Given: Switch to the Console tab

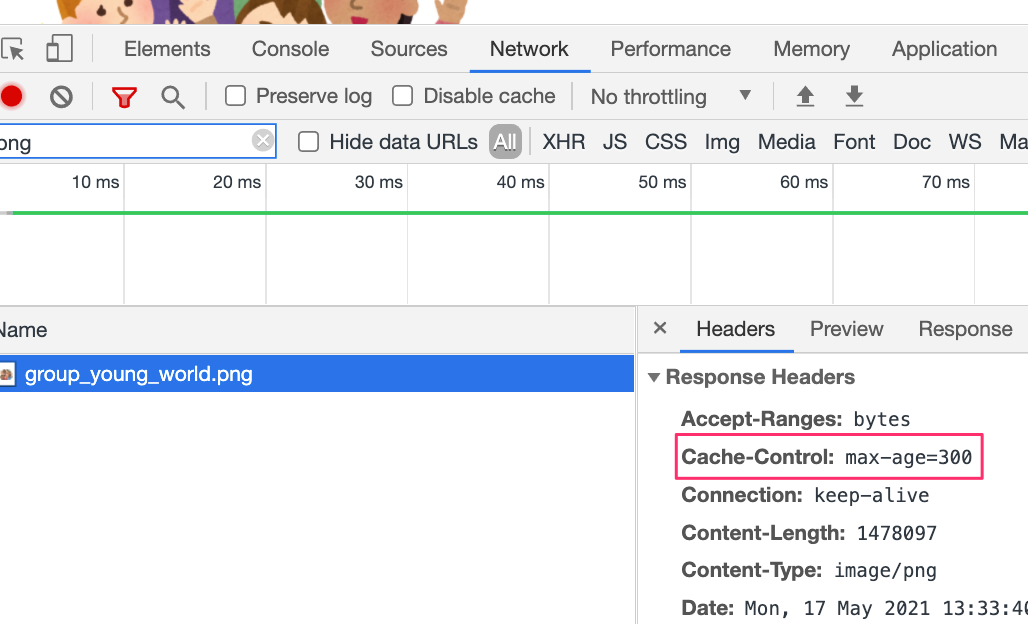Looking at the screenshot, I should [x=290, y=49].
